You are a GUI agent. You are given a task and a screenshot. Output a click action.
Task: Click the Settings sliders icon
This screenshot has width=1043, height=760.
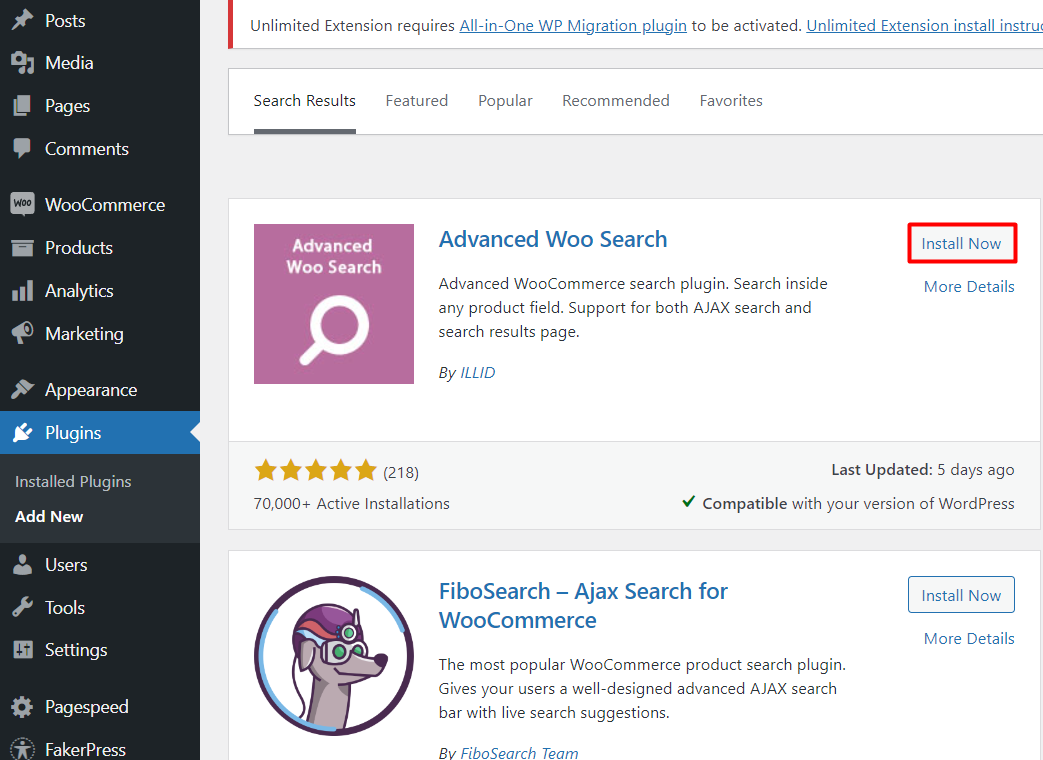(23, 650)
